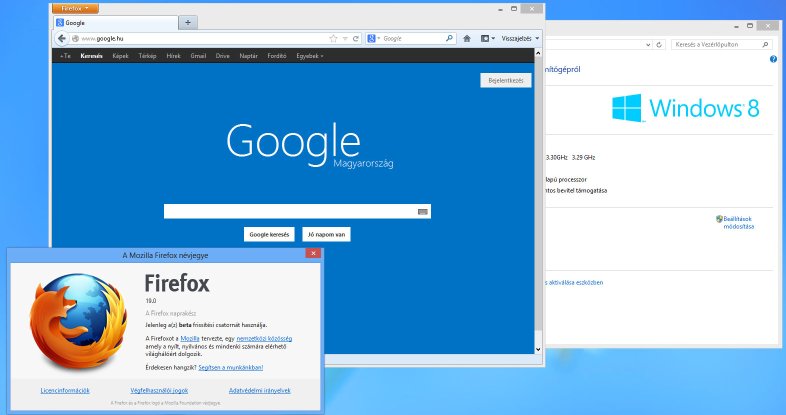This screenshot has height=415, width=786.
Task: Bookmark the page with the star icon
Action: tap(333, 39)
